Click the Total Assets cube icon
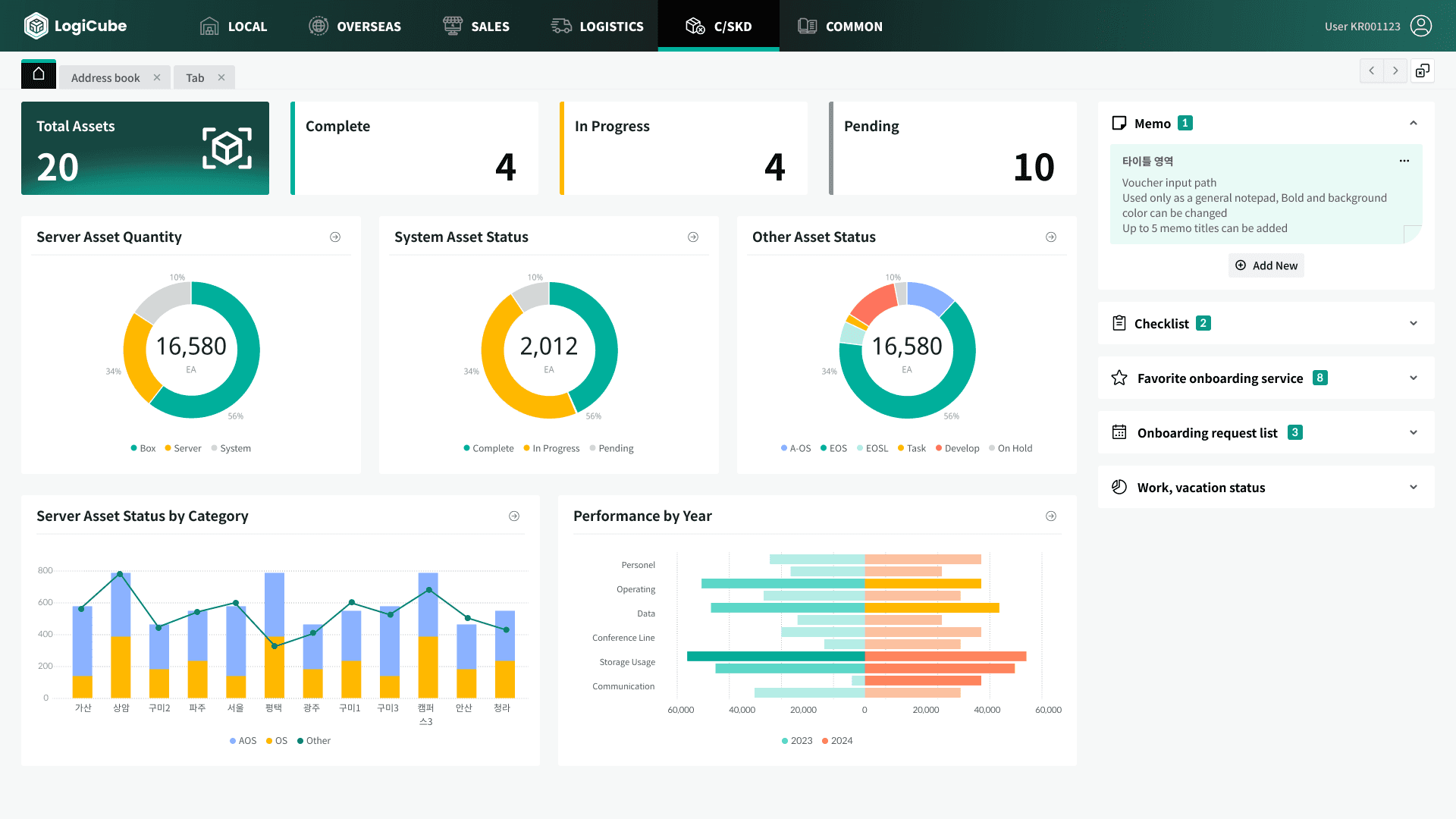The height and width of the screenshot is (819, 1456). [x=227, y=148]
